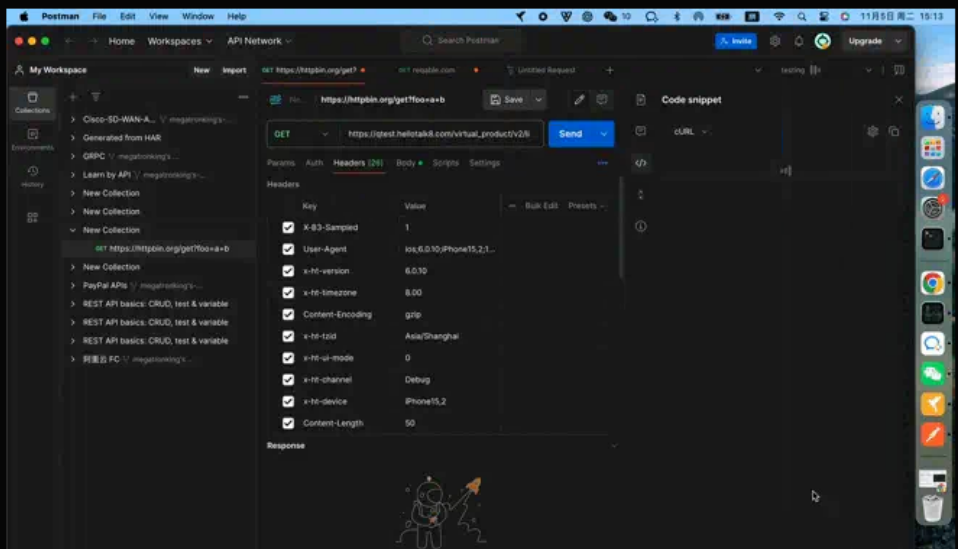Uncheck the x-ht-device header
The height and width of the screenshot is (549, 958).
288,401
